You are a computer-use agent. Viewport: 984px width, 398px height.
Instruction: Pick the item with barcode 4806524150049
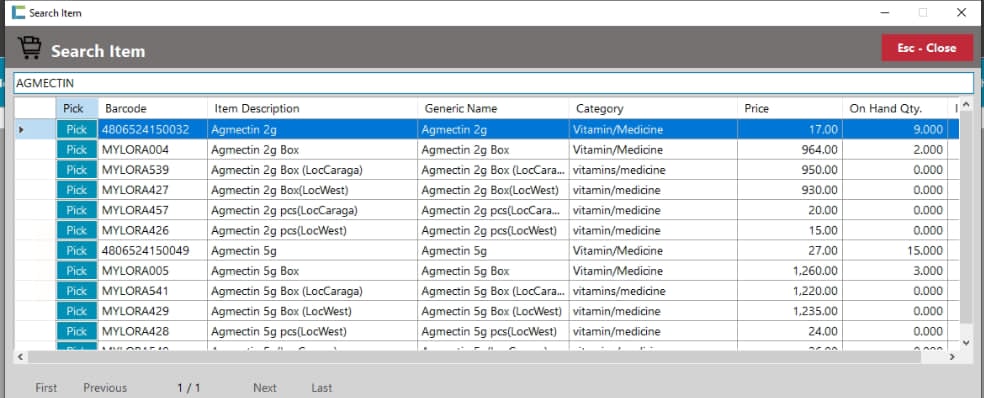pyautogui.click(x=77, y=250)
